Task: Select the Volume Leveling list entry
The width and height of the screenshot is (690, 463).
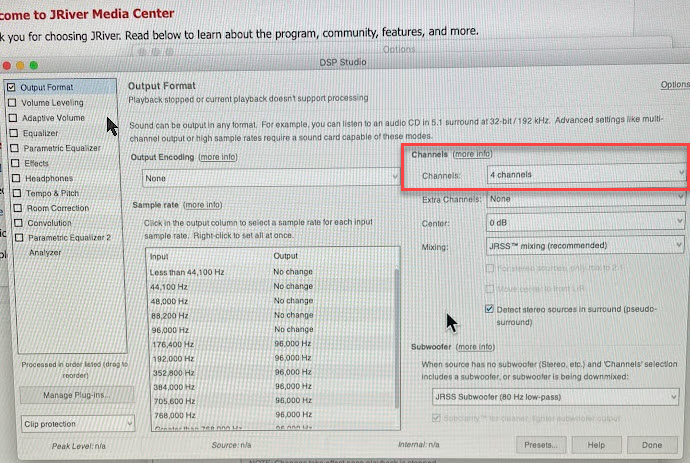Action: click(52, 103)
